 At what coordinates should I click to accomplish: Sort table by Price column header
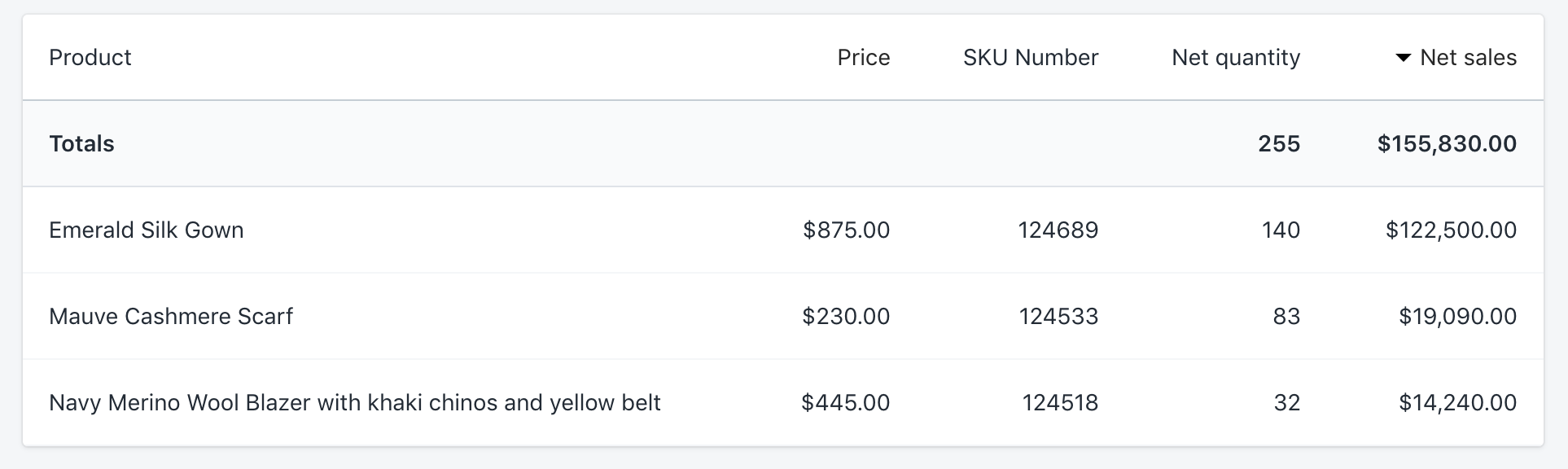coord(863,58)
